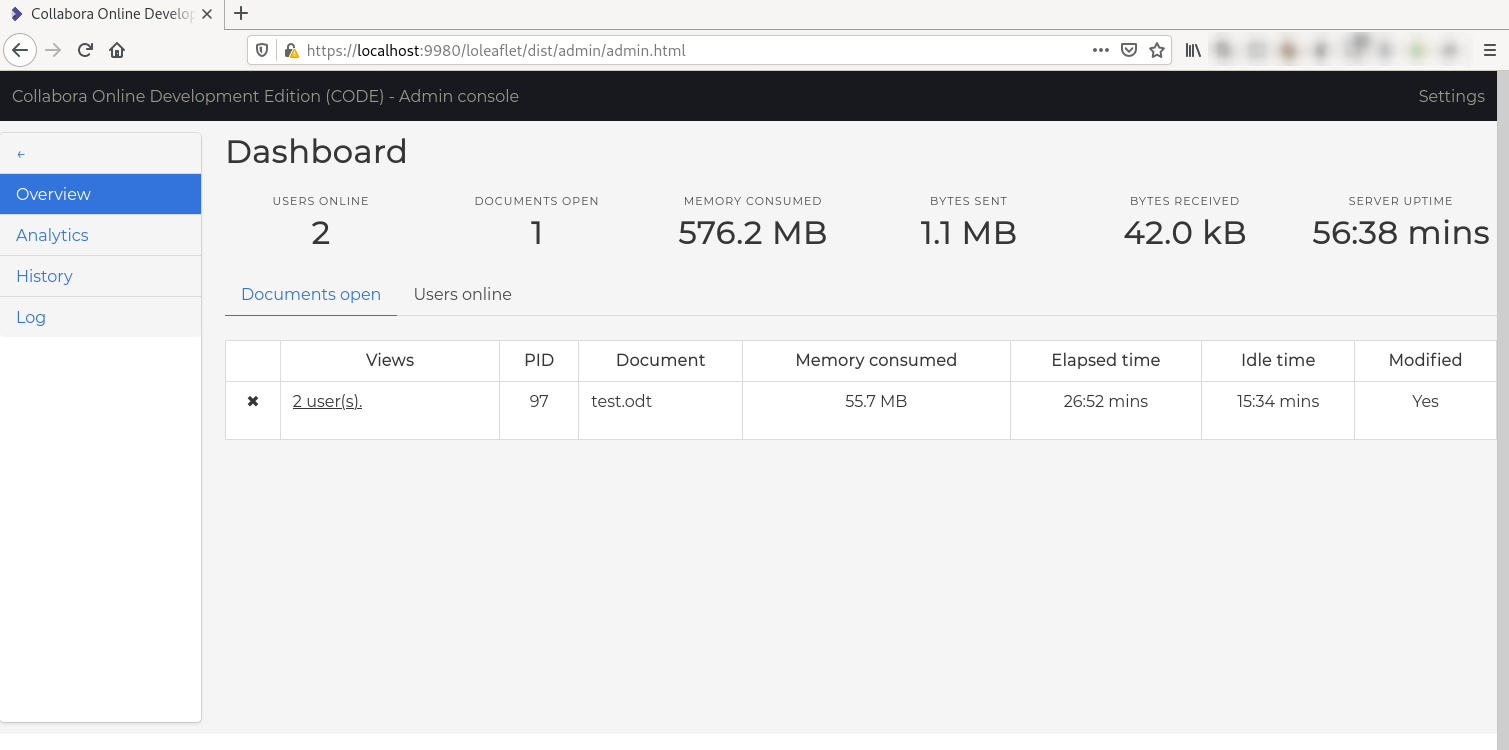Open Settings in the top bar
The height and width of the screenshot is (750, 1509).
click(x=1451, y=96)
